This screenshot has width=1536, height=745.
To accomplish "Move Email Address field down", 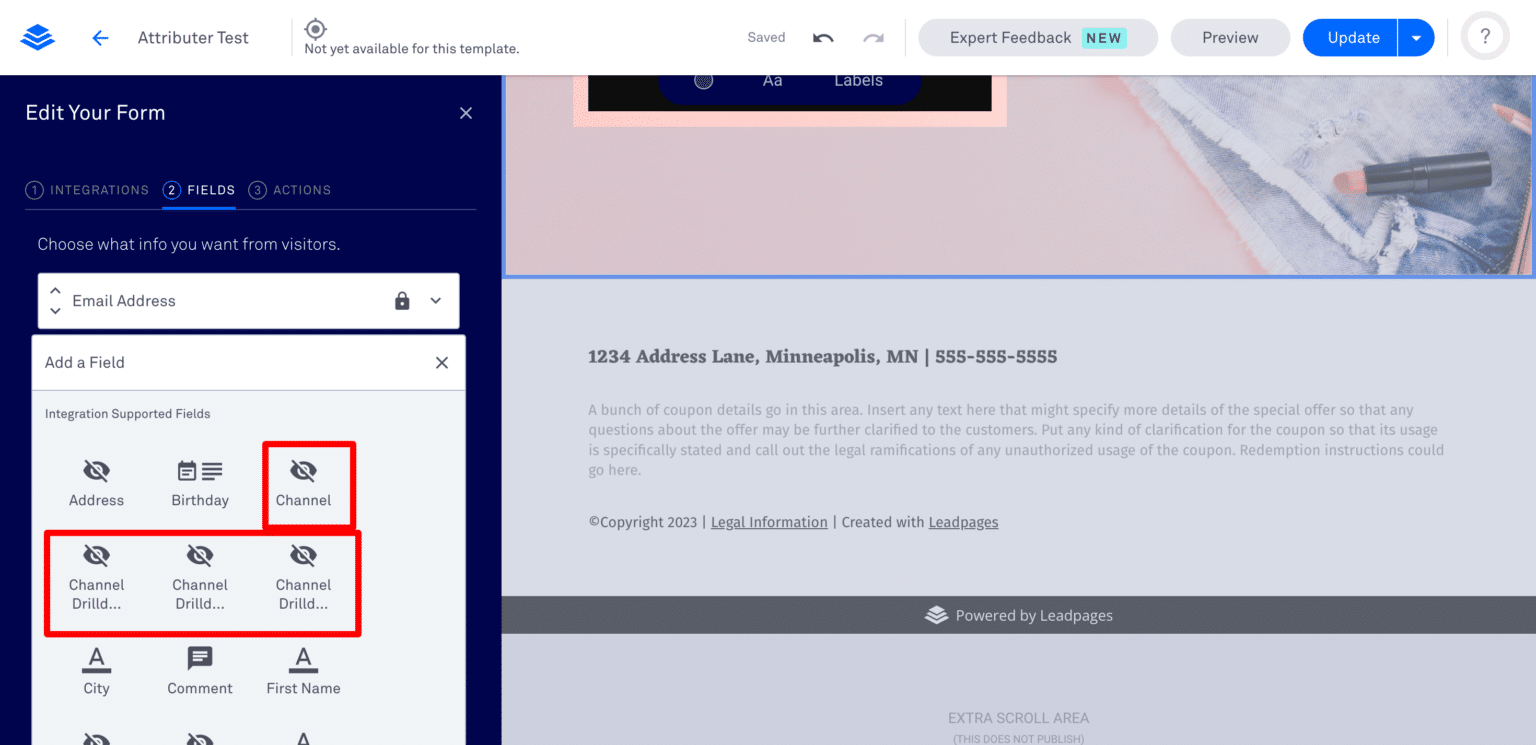I will [55, 311].
